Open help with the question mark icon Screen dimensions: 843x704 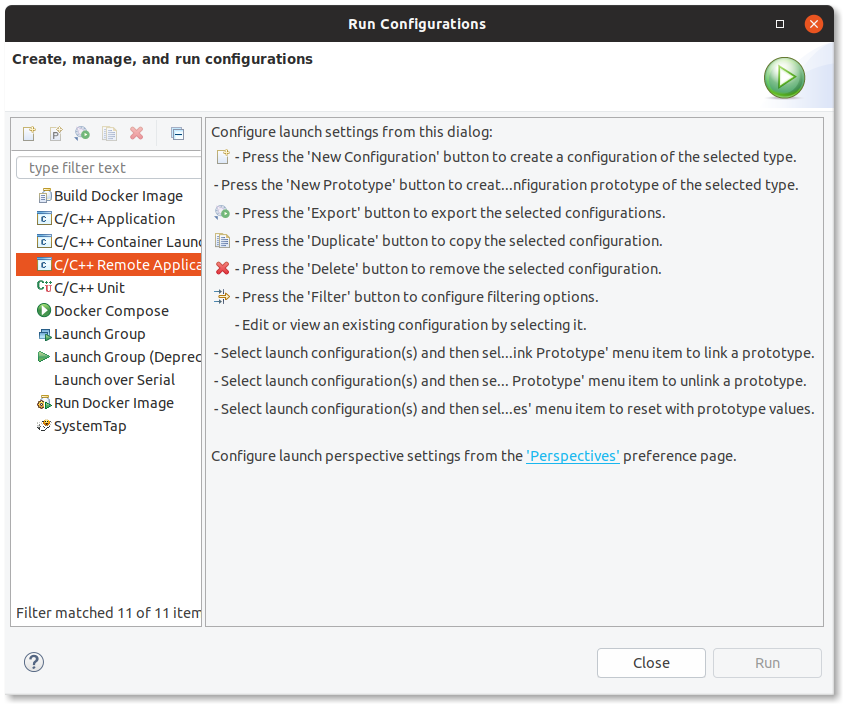coord(34,662)
